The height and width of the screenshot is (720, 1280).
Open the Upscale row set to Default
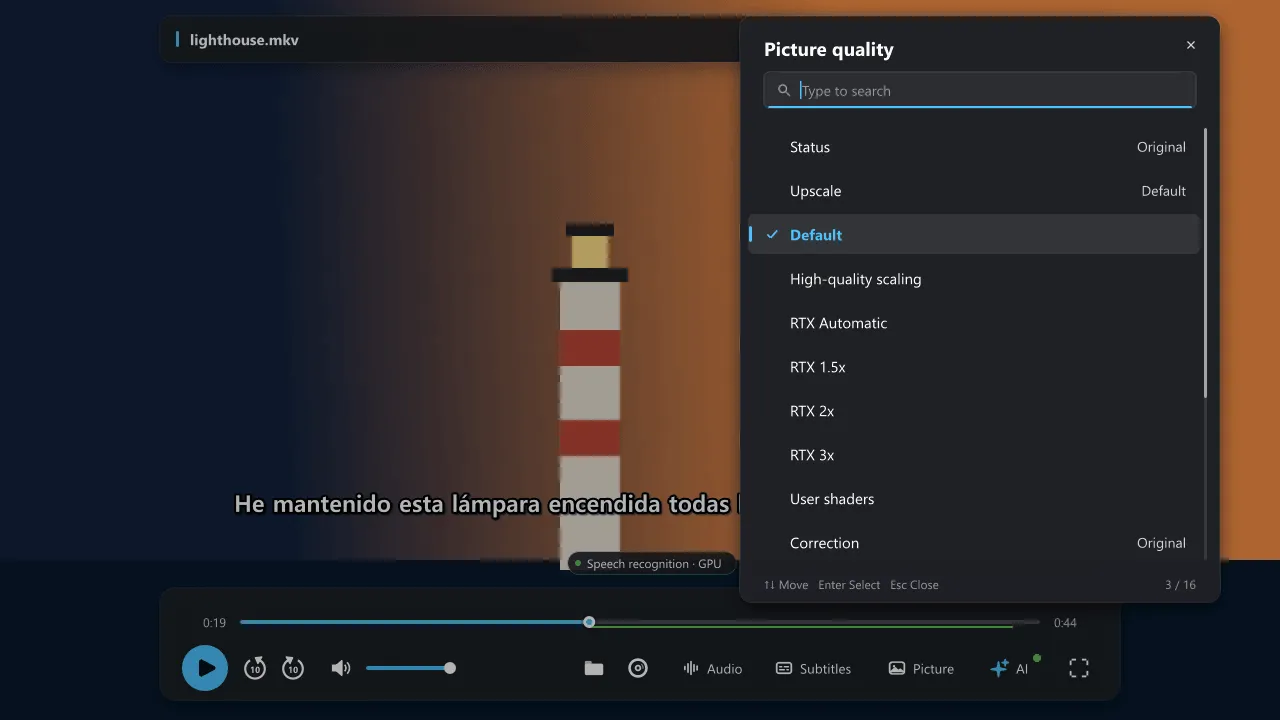pos(974,191)
